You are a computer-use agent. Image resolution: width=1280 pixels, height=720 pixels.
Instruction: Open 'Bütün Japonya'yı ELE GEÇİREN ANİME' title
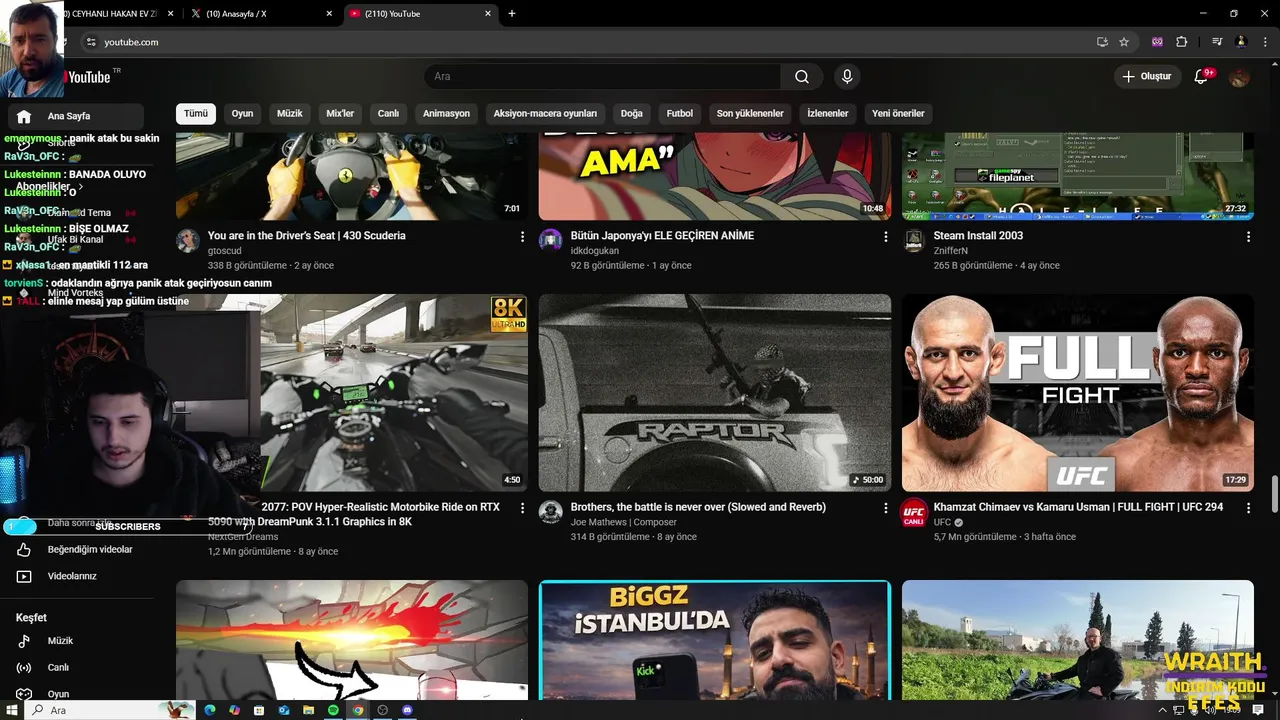click(662, 236)
